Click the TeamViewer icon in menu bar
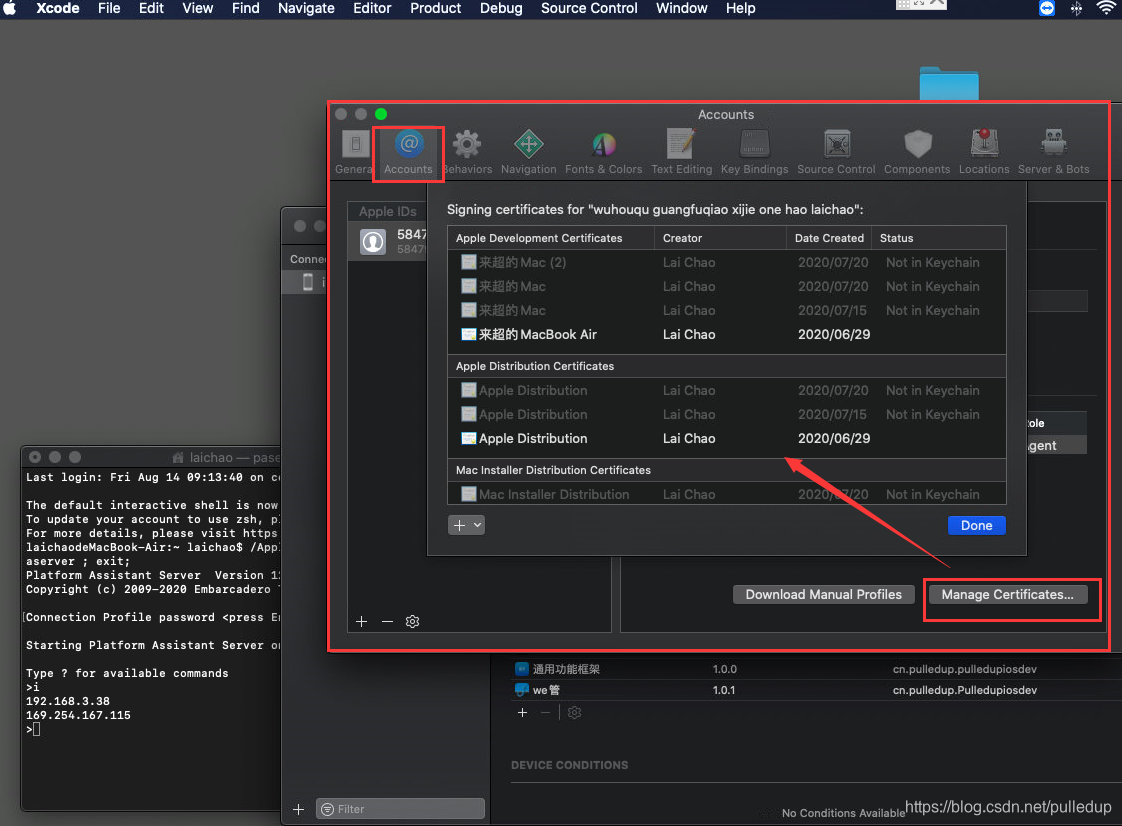Viewport: 1122px width, 826px height. pos(1047,9)
